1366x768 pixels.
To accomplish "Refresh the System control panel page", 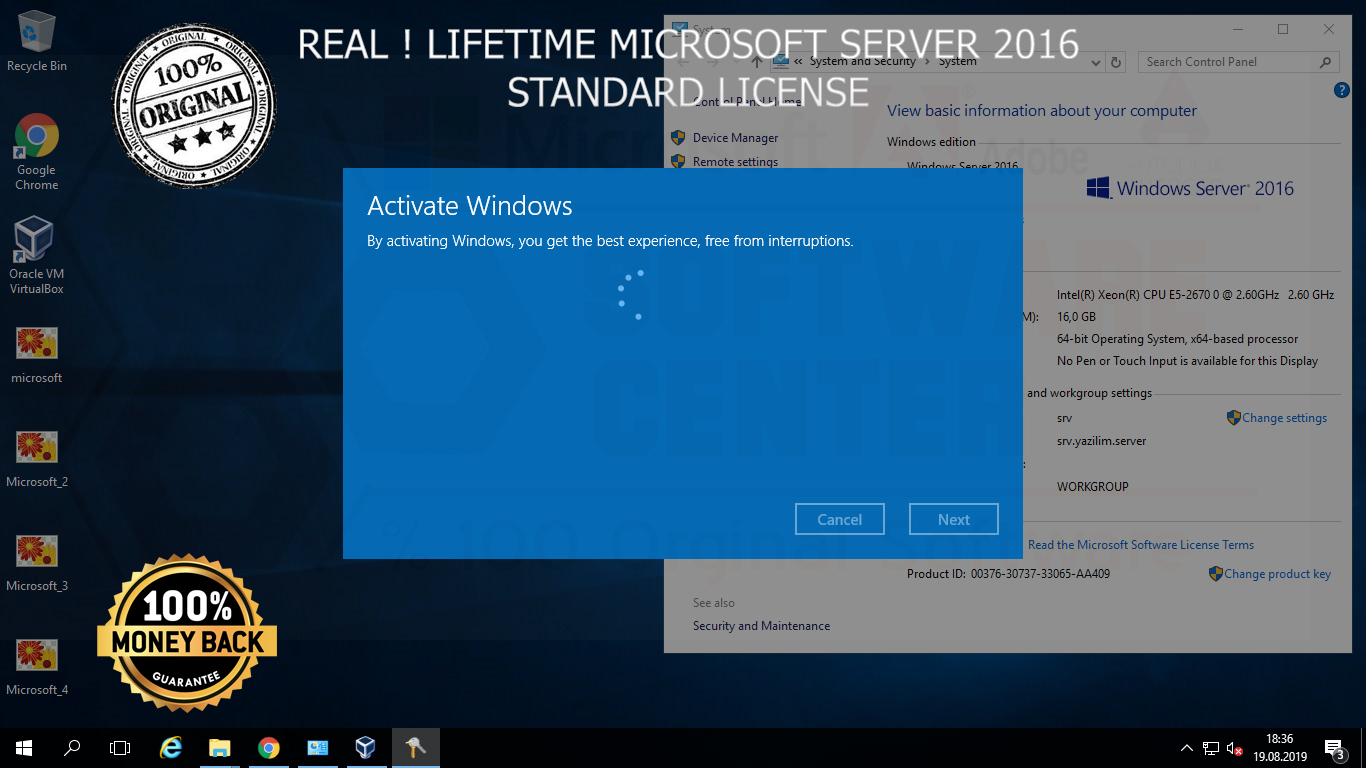I will (x=1118, y=62).
